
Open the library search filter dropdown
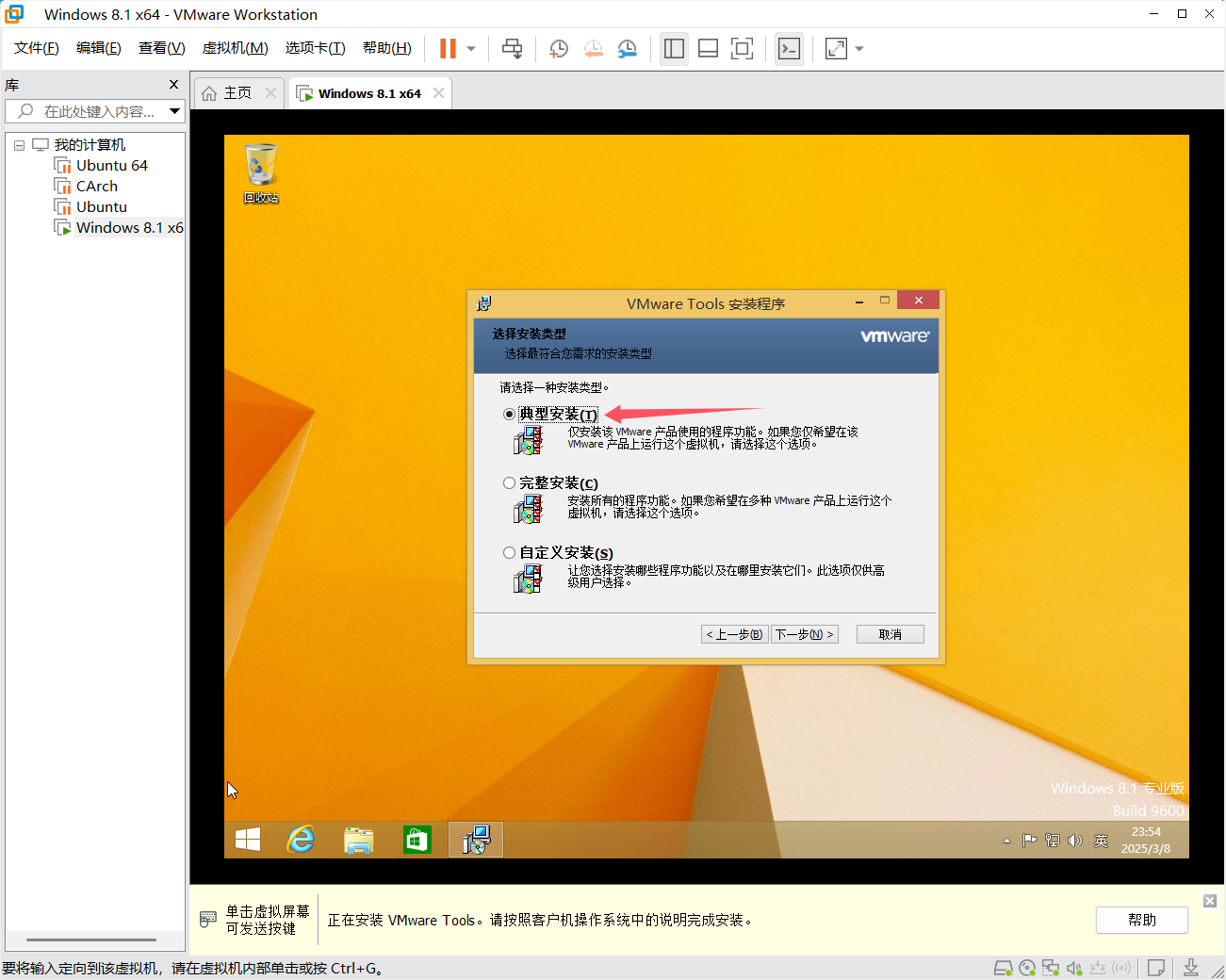(175, 111)
